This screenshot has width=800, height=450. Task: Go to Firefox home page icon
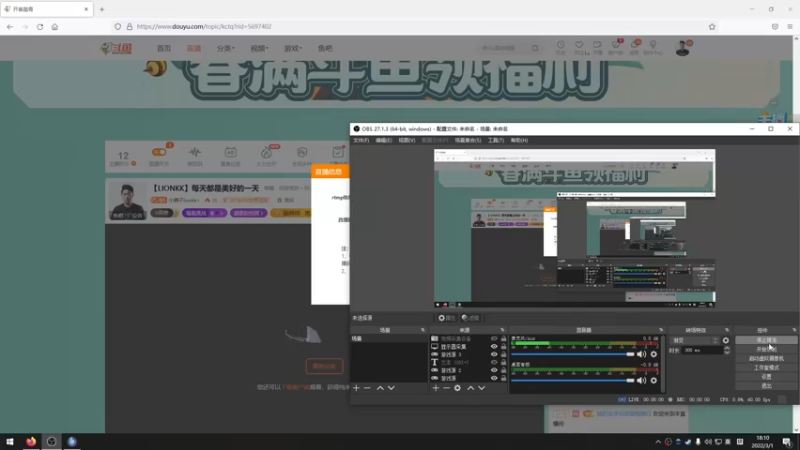pyautogui.click(x=55, y=27)
